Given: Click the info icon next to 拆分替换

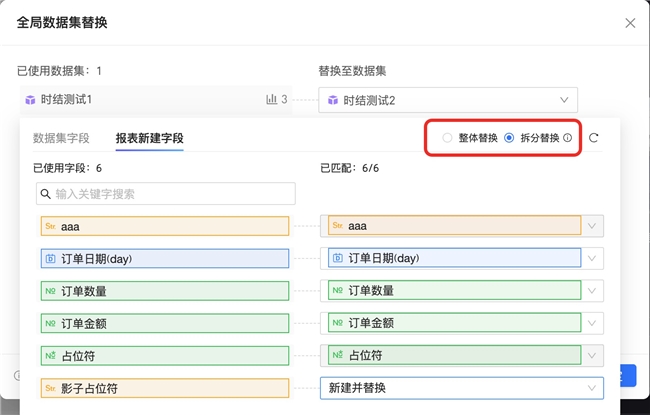Looking at the screenshot, I should click(567, 138).
